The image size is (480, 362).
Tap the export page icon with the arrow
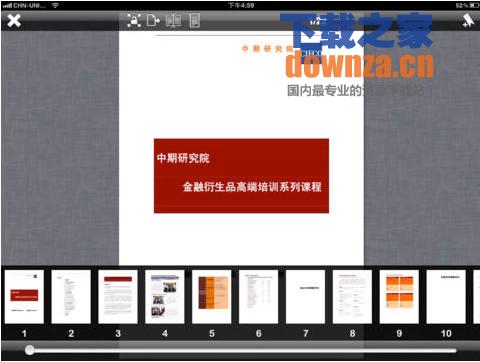pos(153,21)
